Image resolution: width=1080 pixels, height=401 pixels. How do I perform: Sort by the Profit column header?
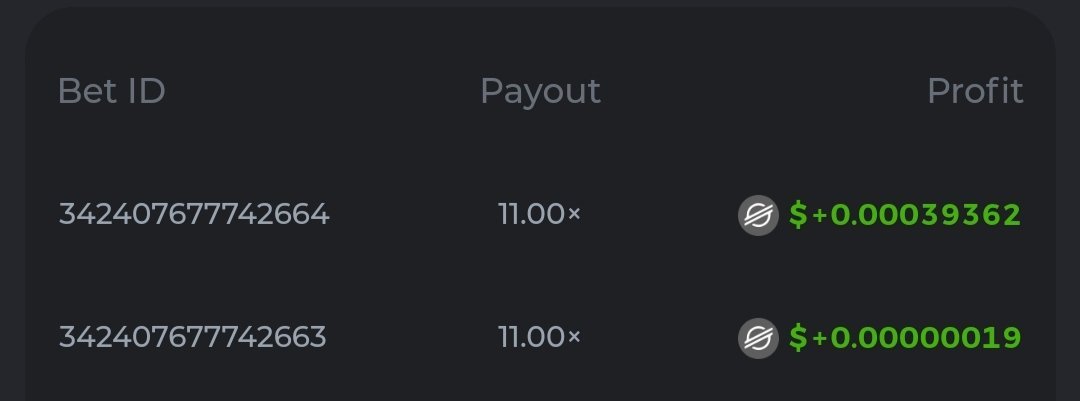975,91
